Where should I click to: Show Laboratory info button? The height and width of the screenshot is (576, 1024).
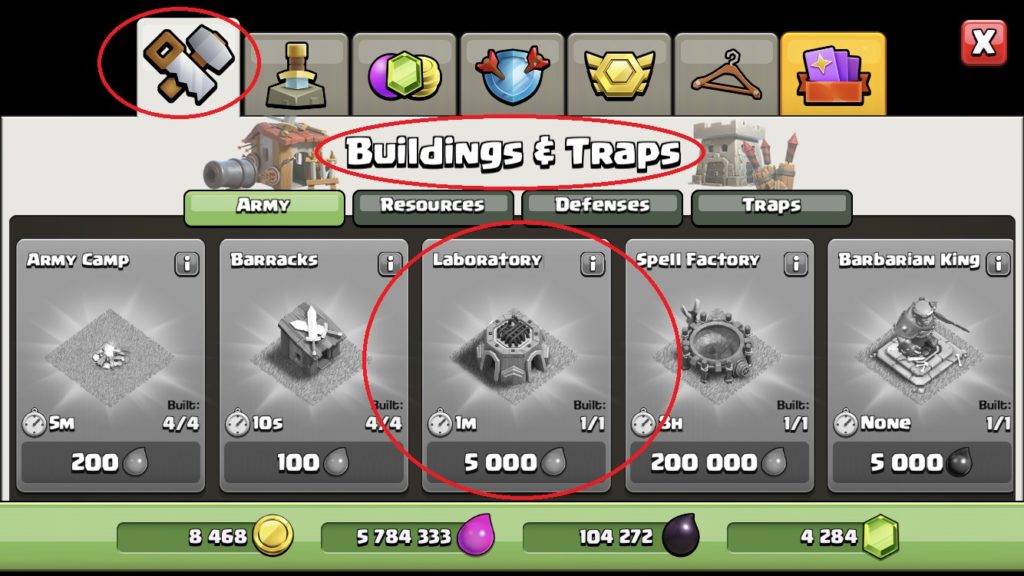592,264
